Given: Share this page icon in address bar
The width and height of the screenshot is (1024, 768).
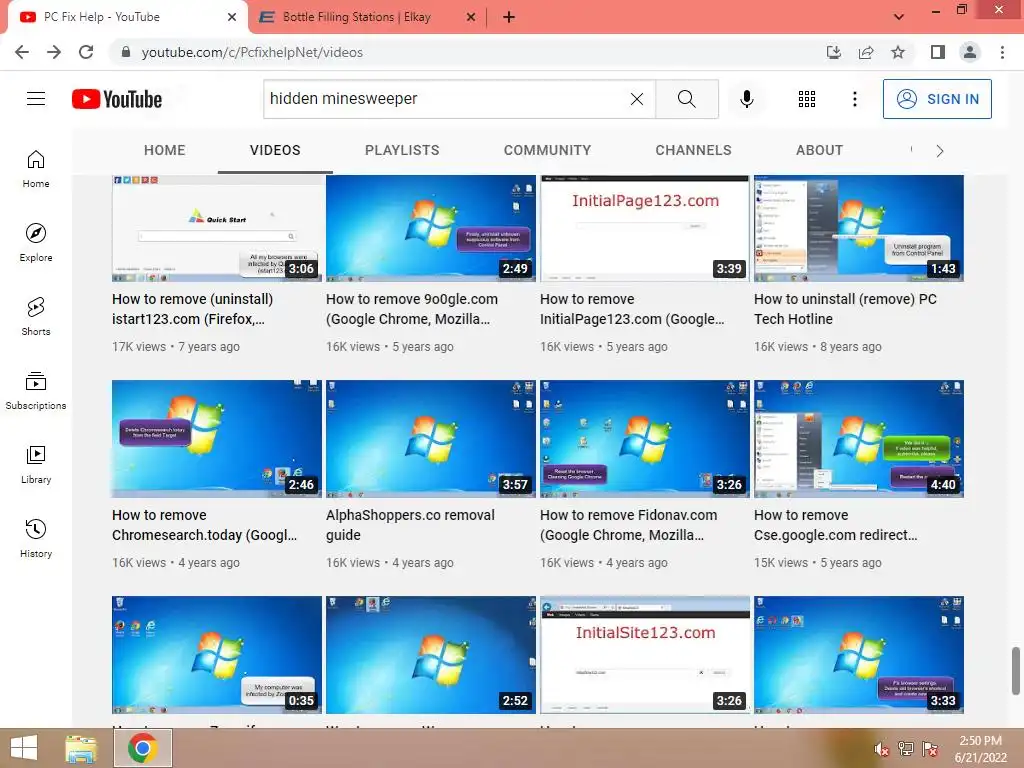Looking at the screenshot, I should pyautogui.click(x=866, y=52).
